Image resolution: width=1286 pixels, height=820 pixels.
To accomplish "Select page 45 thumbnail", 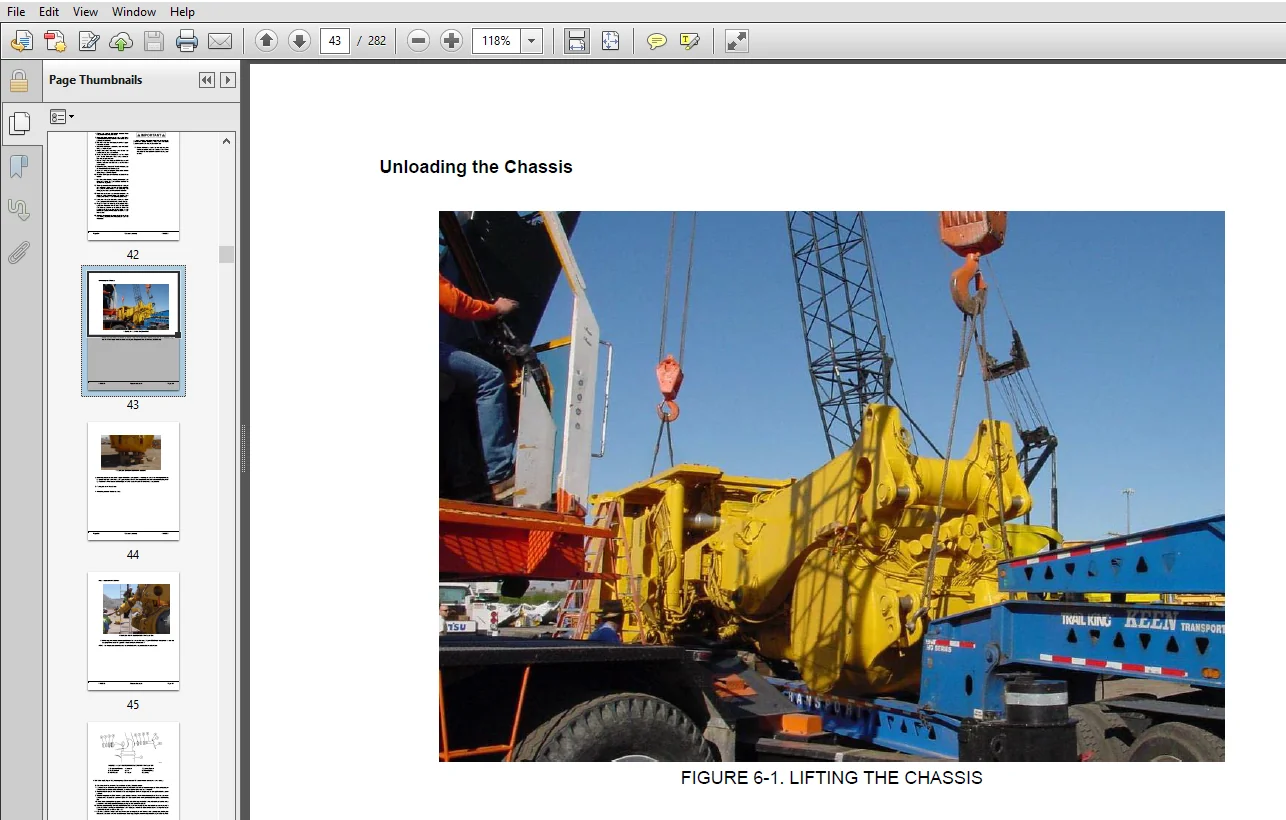I will coord(133,631).
